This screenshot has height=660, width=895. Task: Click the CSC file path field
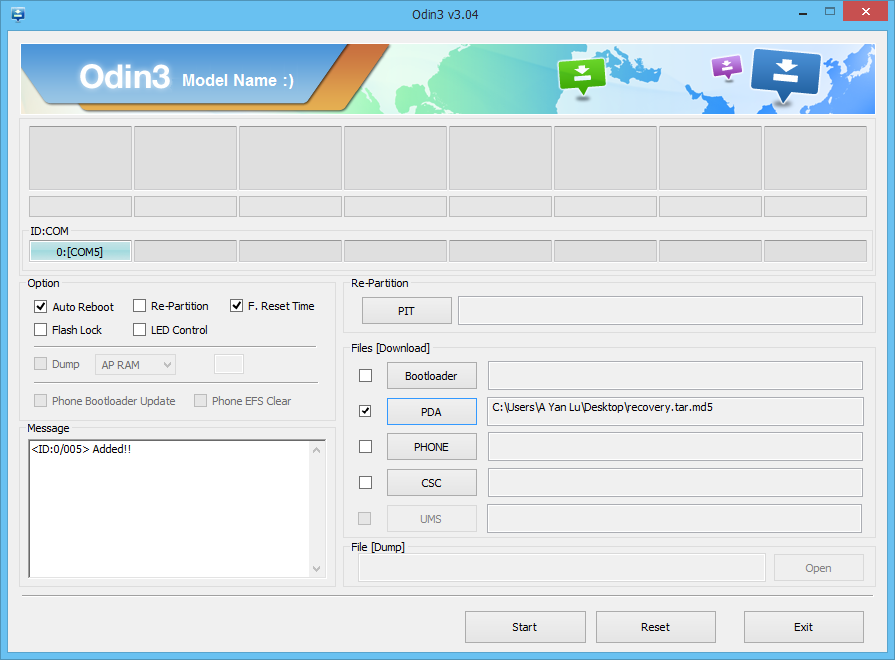tap(675, 483)
